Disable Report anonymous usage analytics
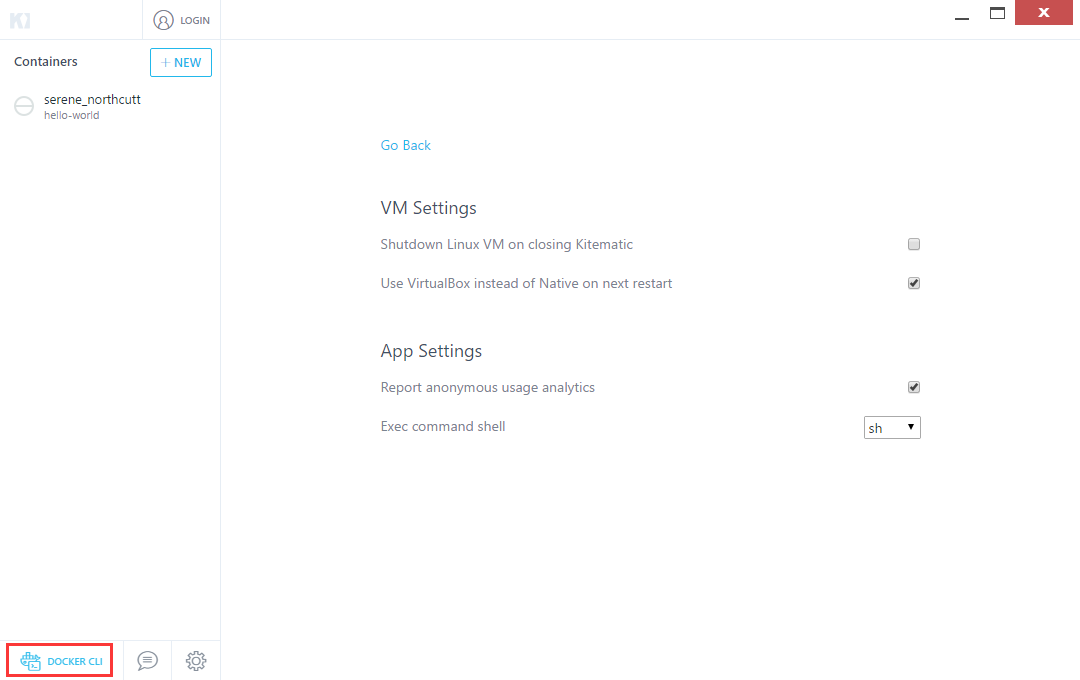Image resolution: width=1080 pixels, height=680 pixels. [914, 387]
